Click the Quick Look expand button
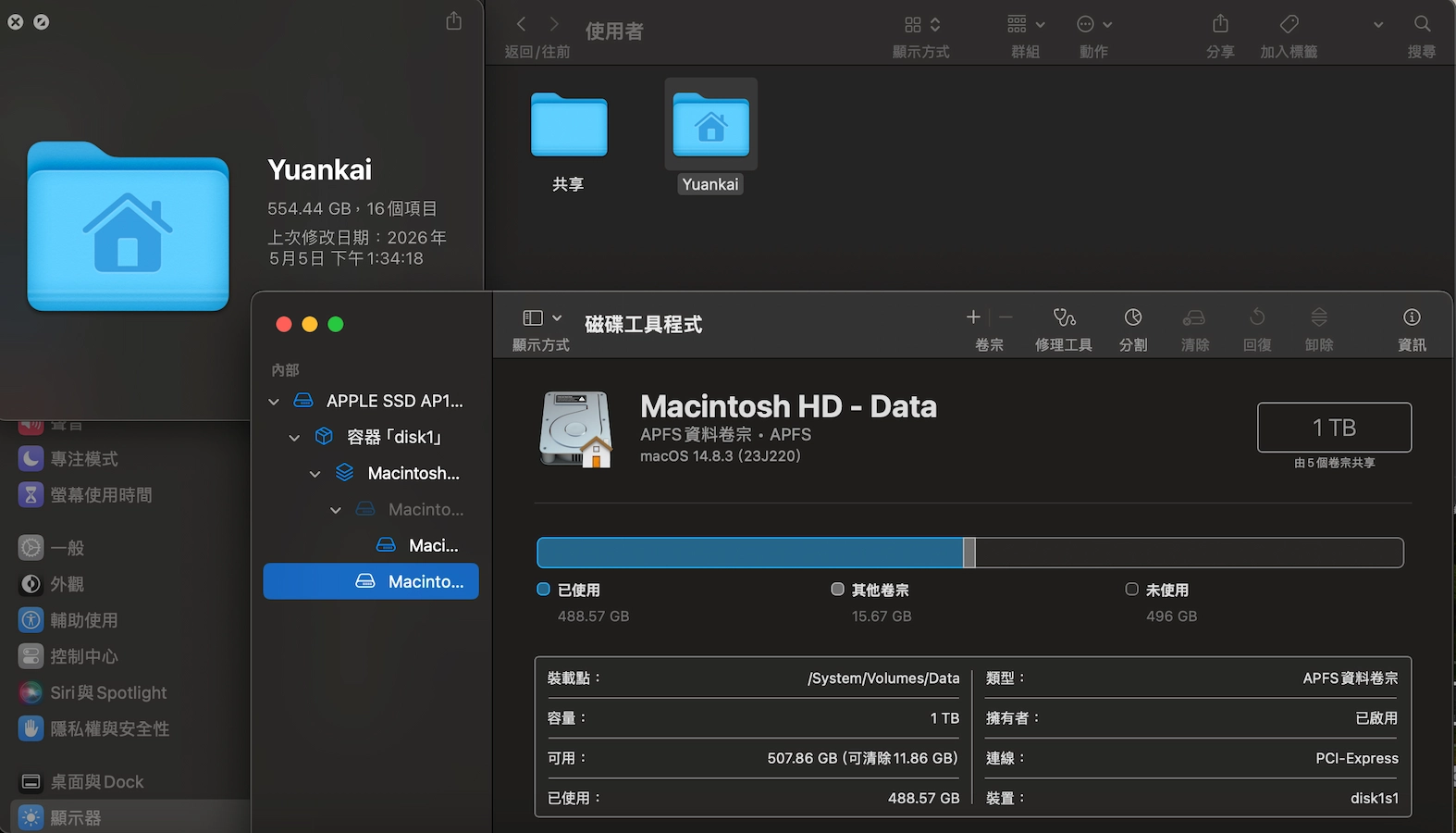 42,21
